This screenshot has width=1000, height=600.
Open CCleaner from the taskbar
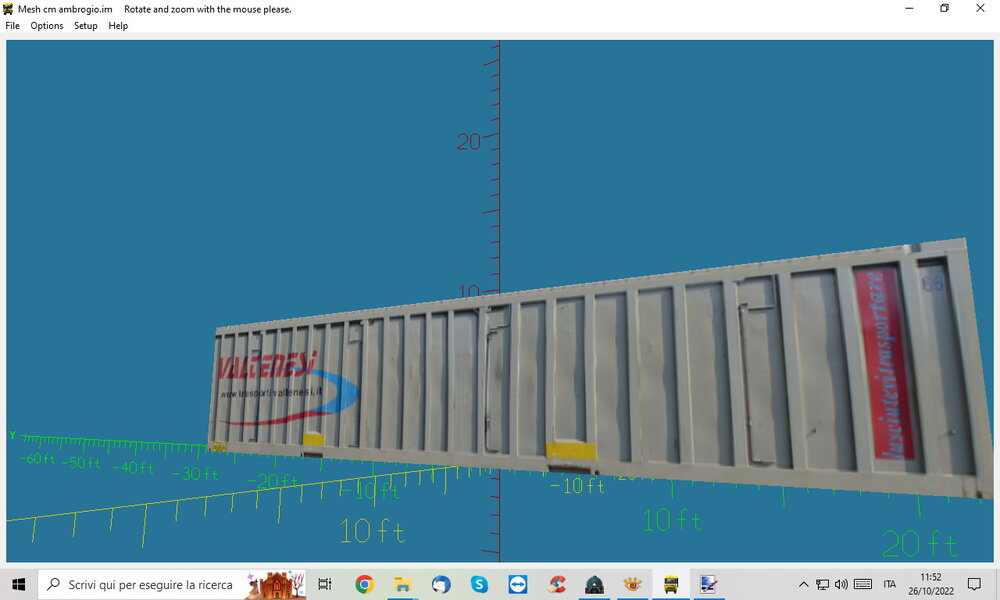(556, 584)
